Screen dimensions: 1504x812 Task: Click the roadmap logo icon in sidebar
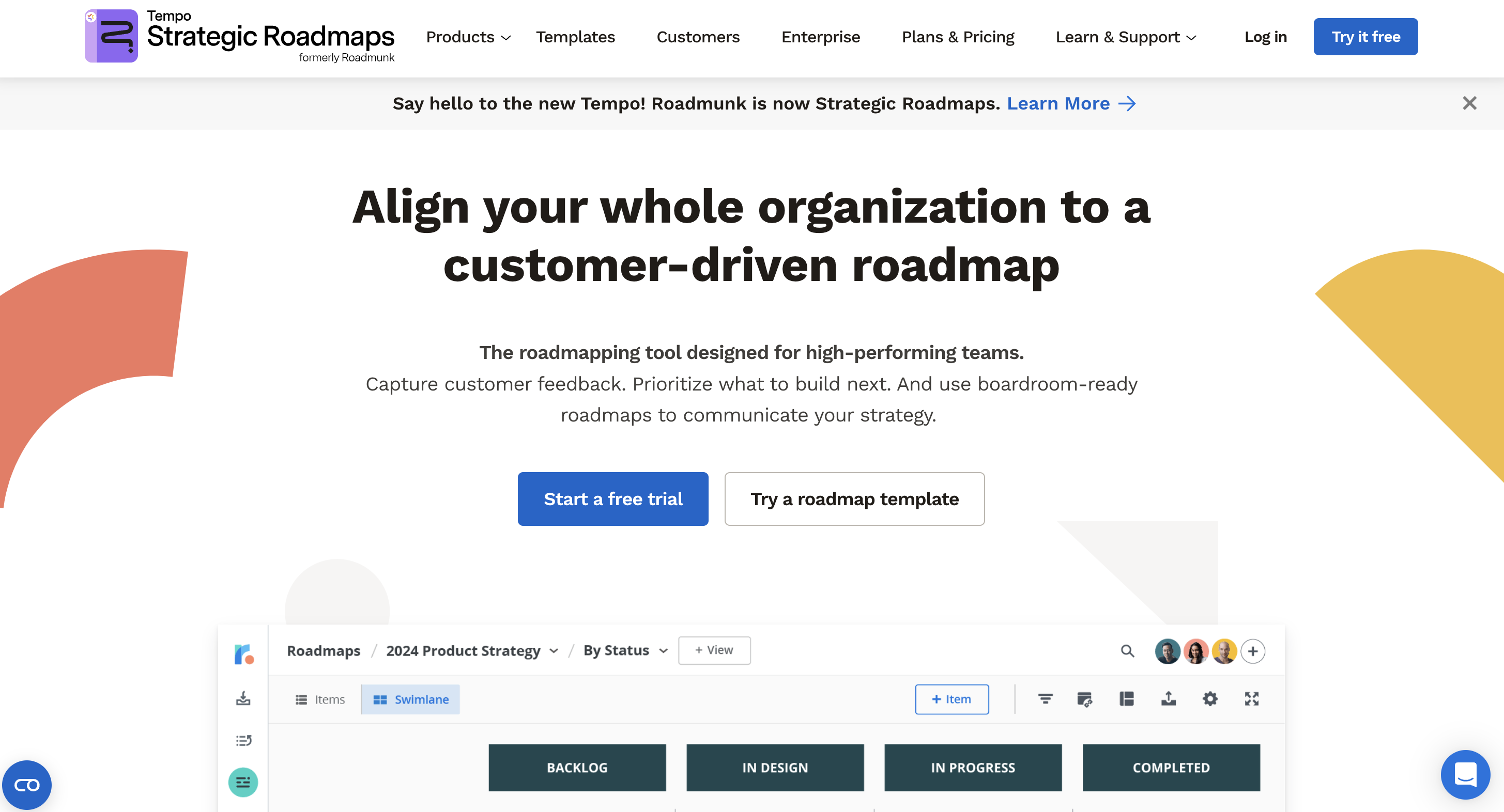coord(243,651)
